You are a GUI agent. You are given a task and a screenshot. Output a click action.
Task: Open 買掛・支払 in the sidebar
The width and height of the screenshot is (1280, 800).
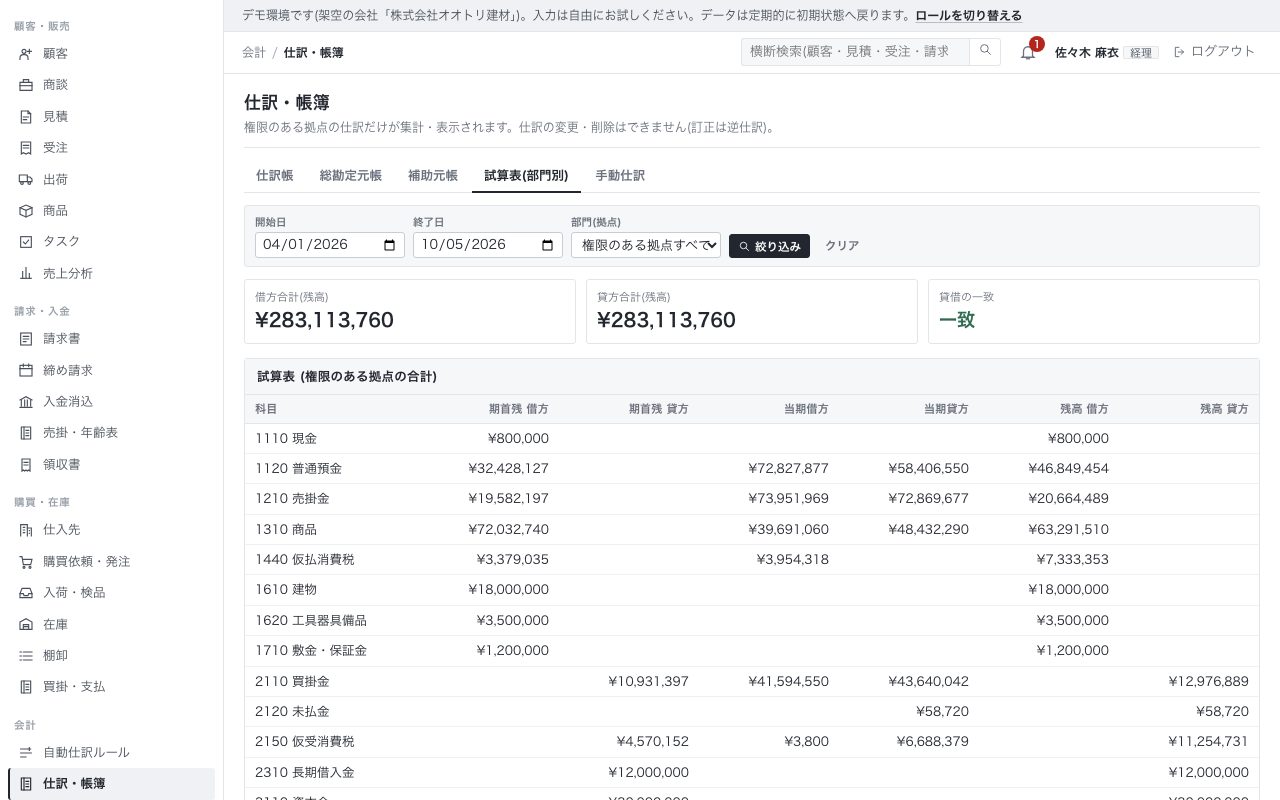click(x=111, y=687)
